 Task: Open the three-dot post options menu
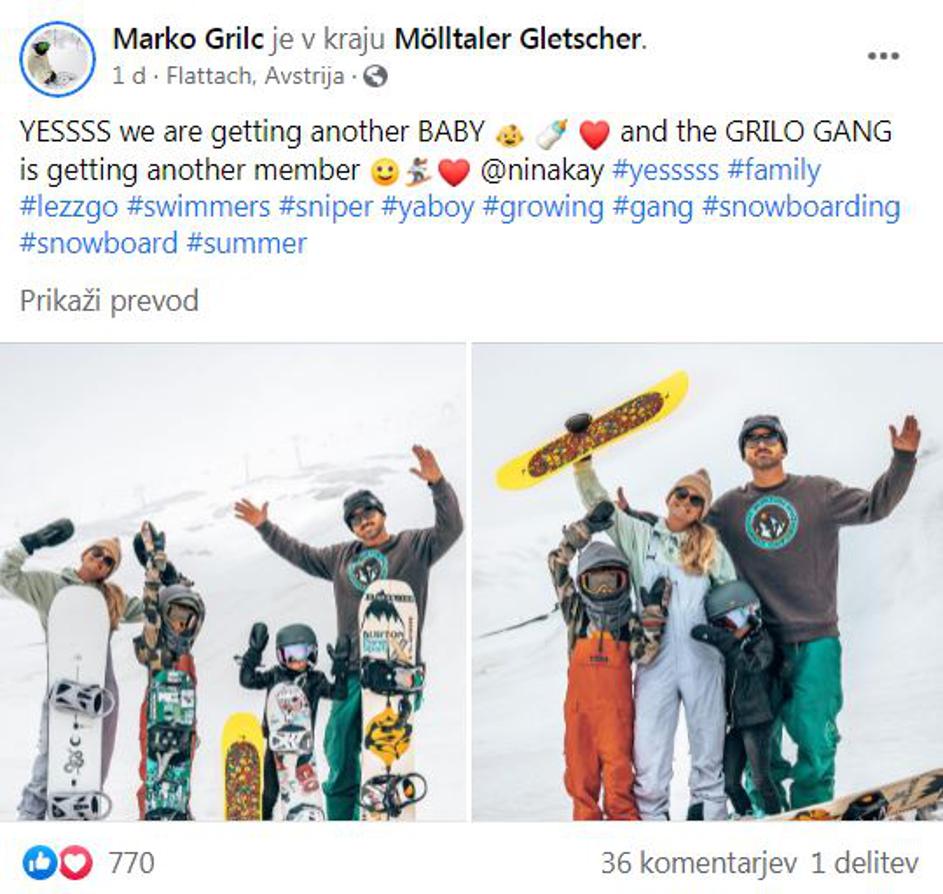[x=882, y=57]
